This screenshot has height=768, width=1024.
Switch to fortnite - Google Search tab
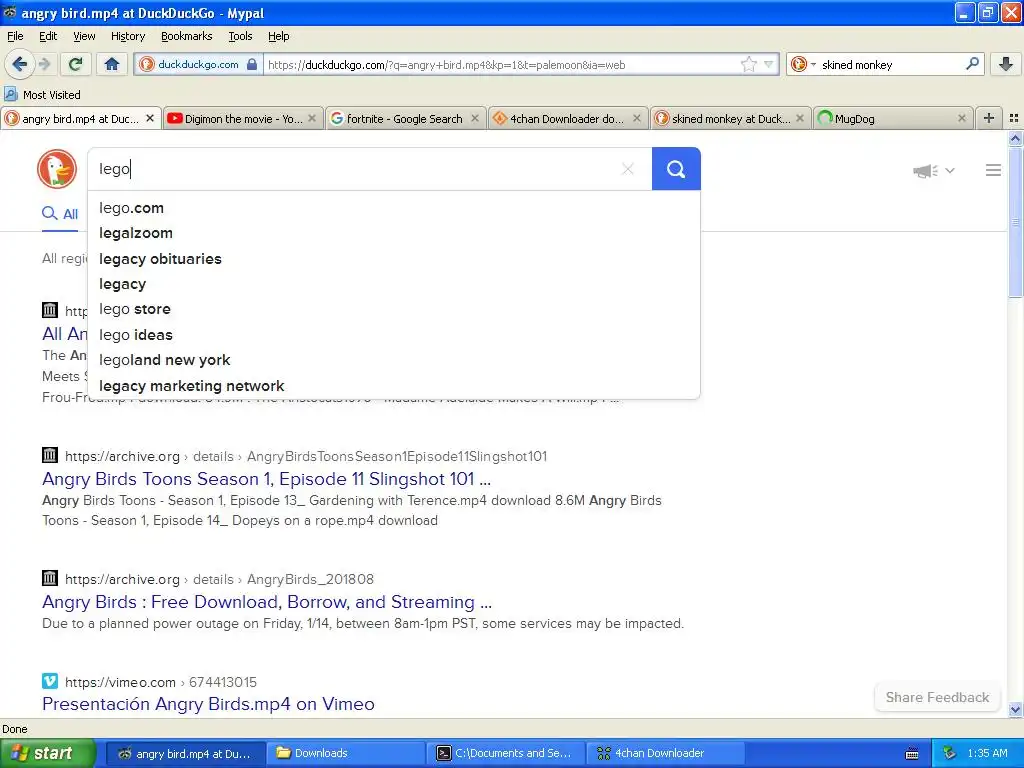[x=406, y=118]
